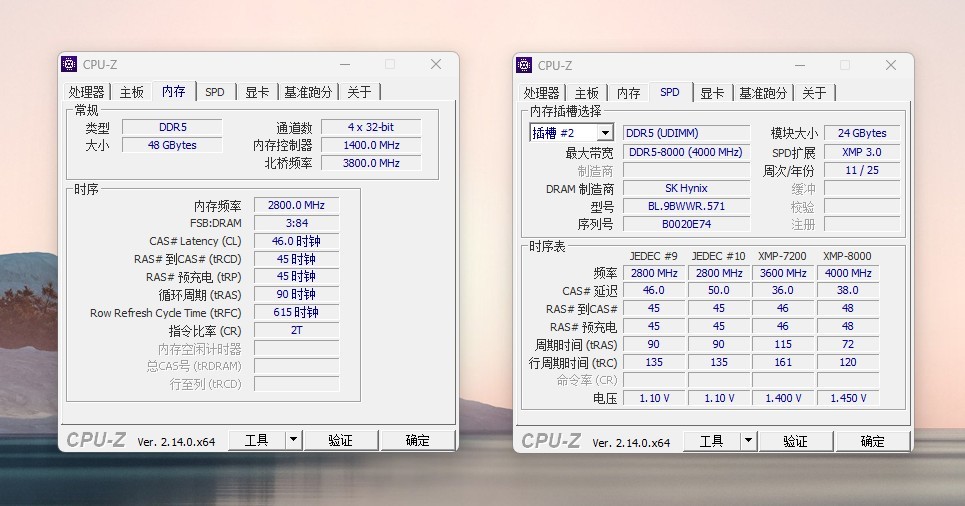Click 4000 MHz frequency cell in XMP-8000

pyautogui.click(x=848, y=273)
